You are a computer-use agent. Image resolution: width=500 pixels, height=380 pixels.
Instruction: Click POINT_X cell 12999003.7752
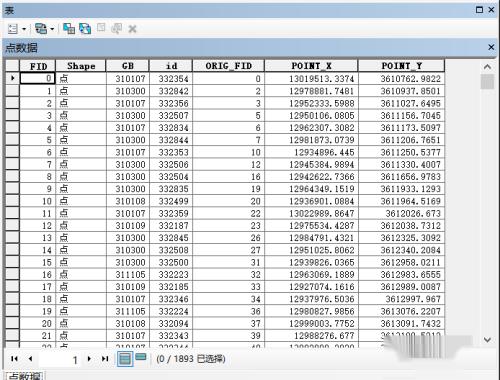coord(311,323)
